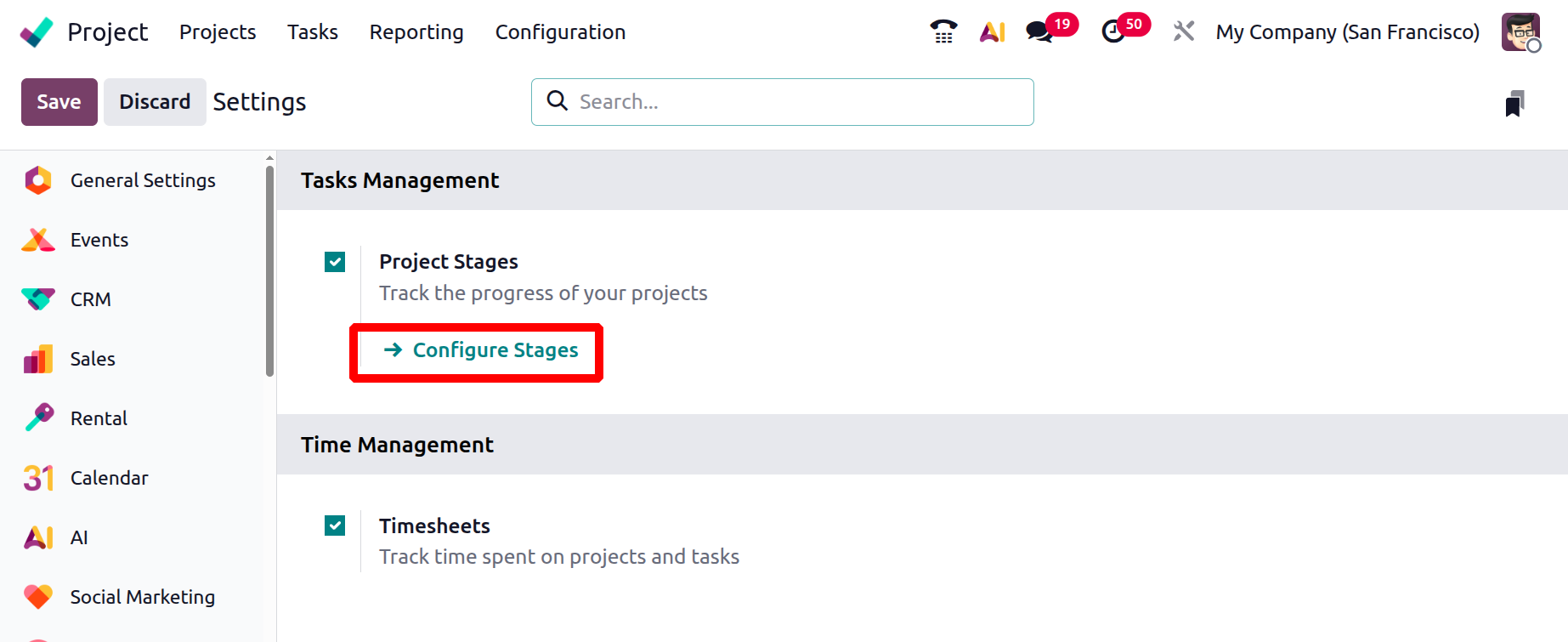Viewport: 1568px width, 642px height.
Task: Open the Reporting menu
Action: click(416, 32)
